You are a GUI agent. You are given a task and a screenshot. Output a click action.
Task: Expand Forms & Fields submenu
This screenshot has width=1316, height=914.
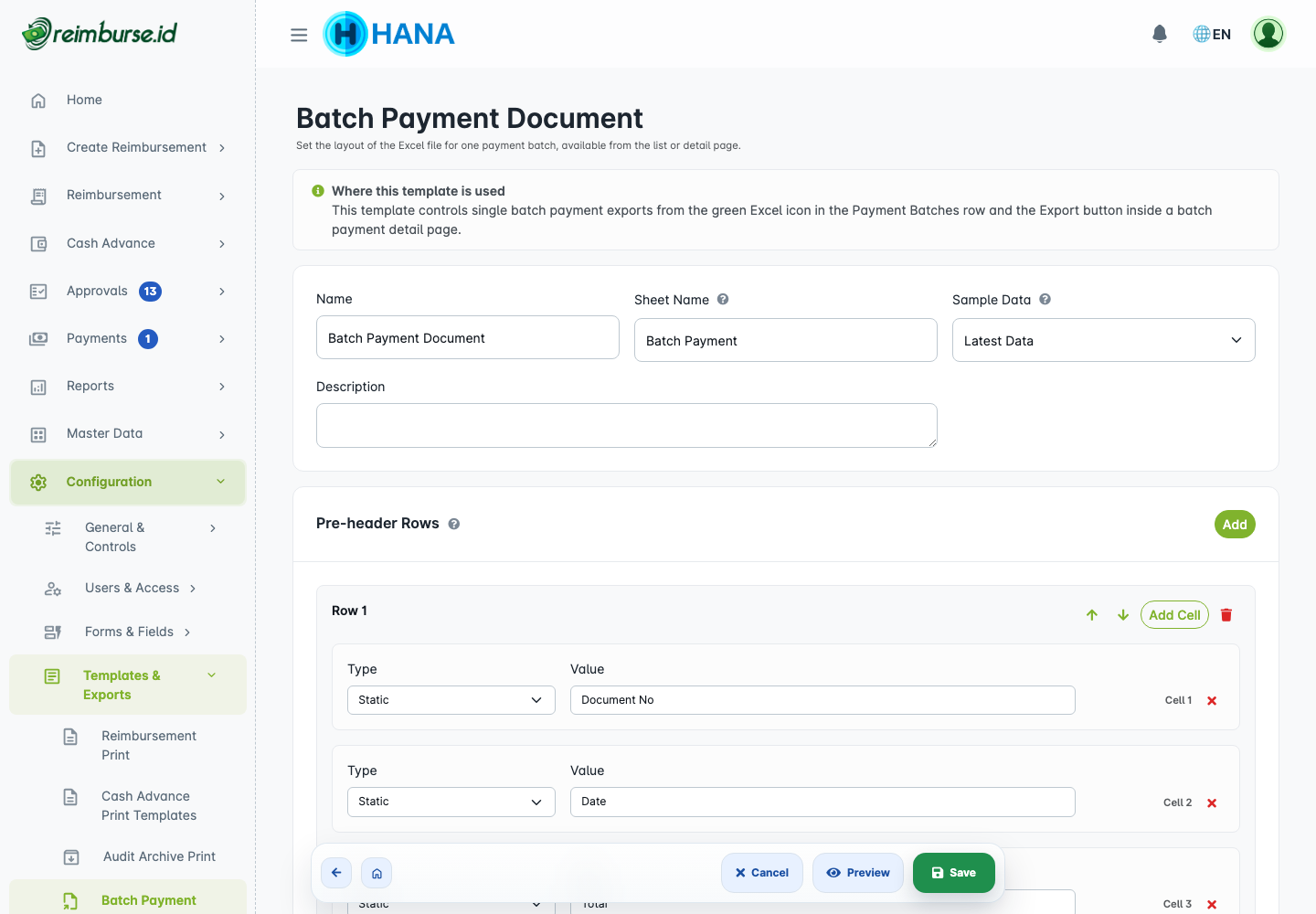[119, 632]
